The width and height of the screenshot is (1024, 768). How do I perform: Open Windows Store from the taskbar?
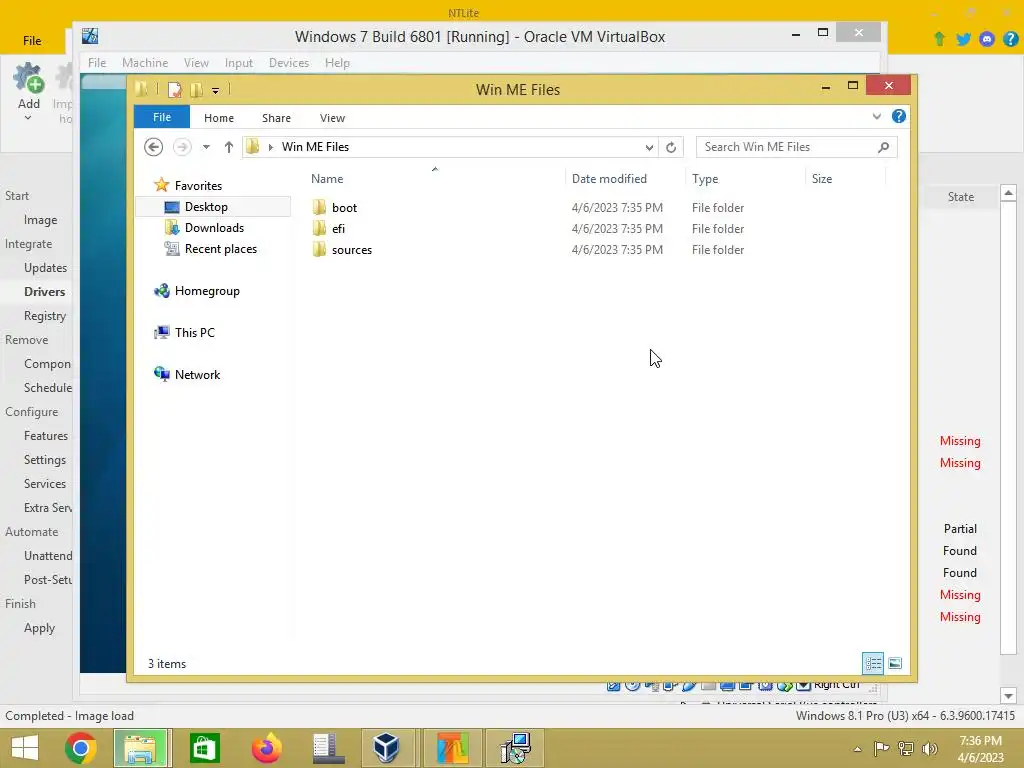(204, 748)
